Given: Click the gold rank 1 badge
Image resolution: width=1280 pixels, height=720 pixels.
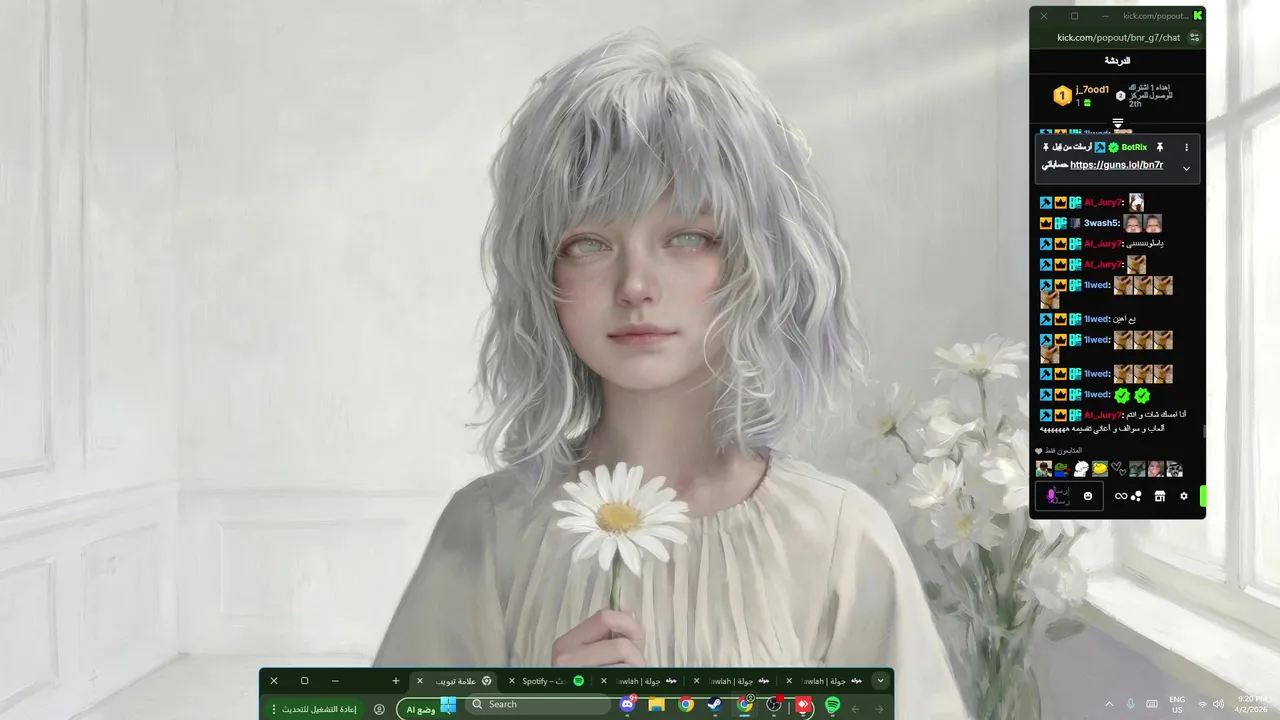Looking at the screenshot, I should 1062,96.
